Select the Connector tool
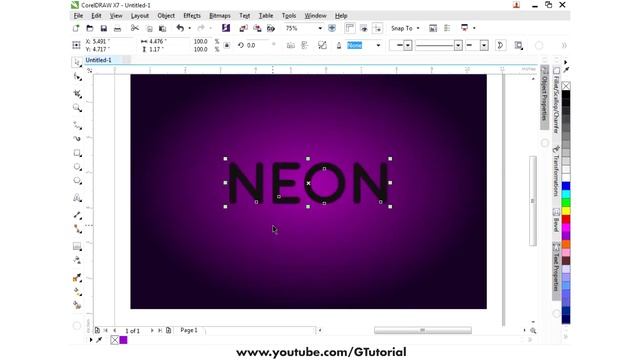This screenshot has height=360, width=640. tap(77, 229)
